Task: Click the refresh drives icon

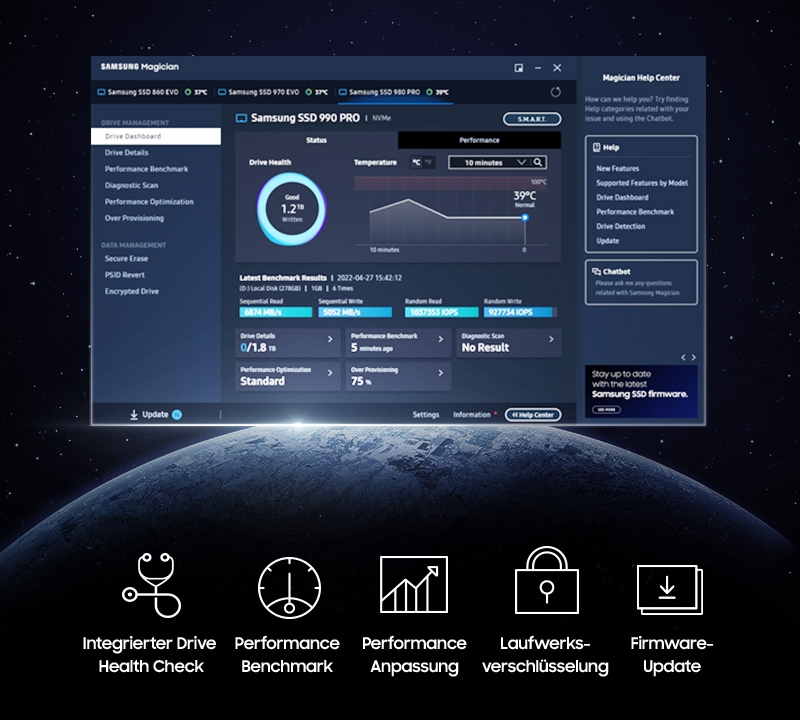Action: [x=556, y=92]
